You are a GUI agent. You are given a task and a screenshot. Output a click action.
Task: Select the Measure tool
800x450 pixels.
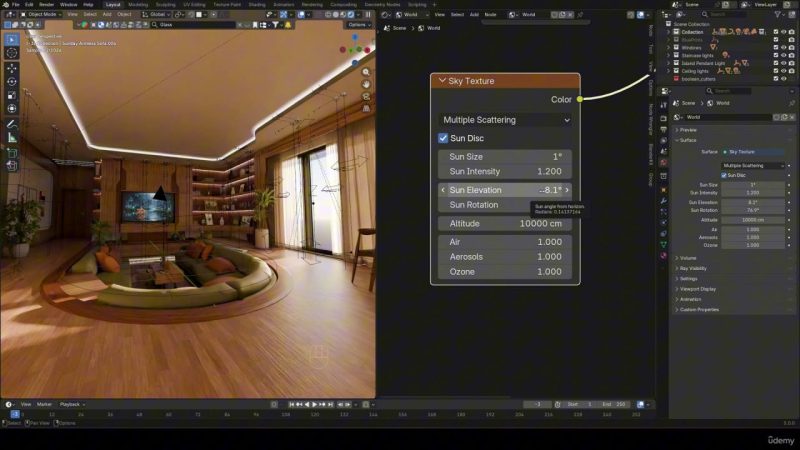(x=12, y=137)
